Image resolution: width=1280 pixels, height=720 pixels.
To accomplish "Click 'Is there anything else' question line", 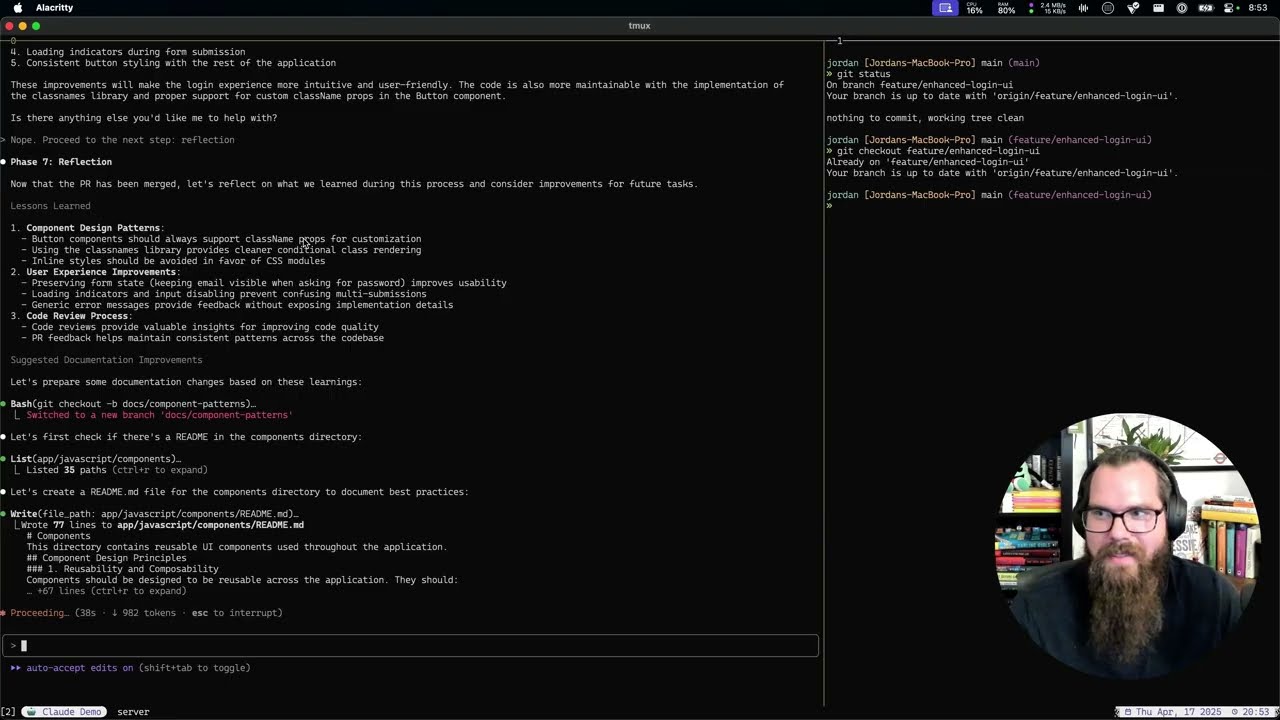I will [x=144, y=118].
